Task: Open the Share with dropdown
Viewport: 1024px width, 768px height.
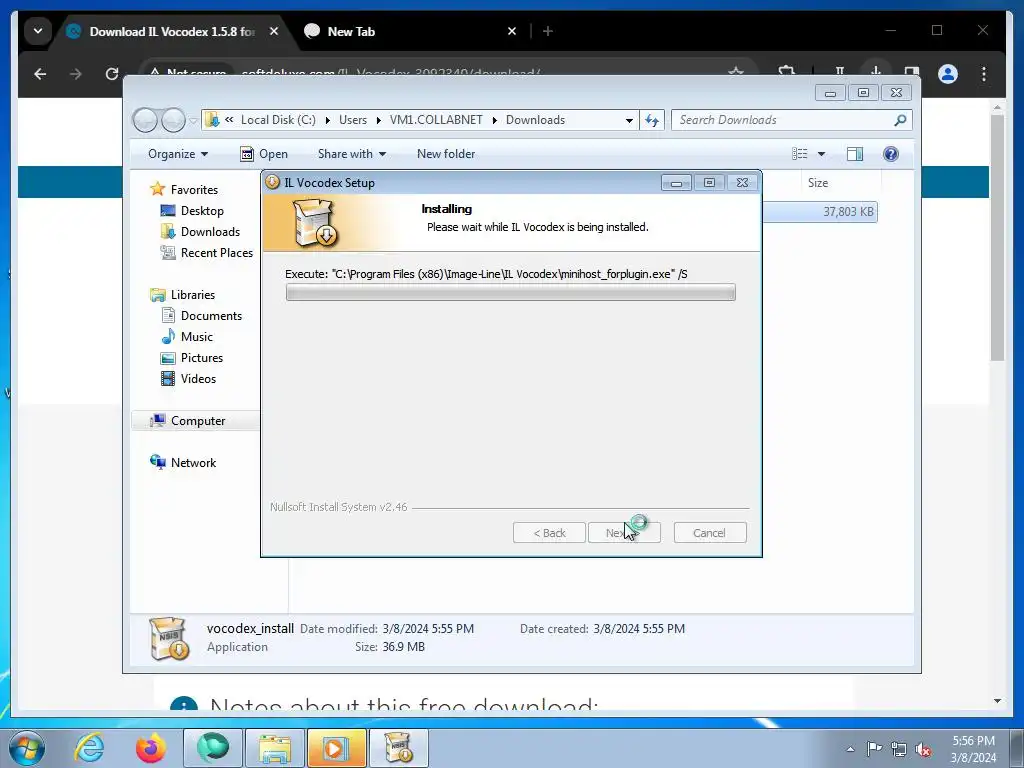Action: click(351, 154)
